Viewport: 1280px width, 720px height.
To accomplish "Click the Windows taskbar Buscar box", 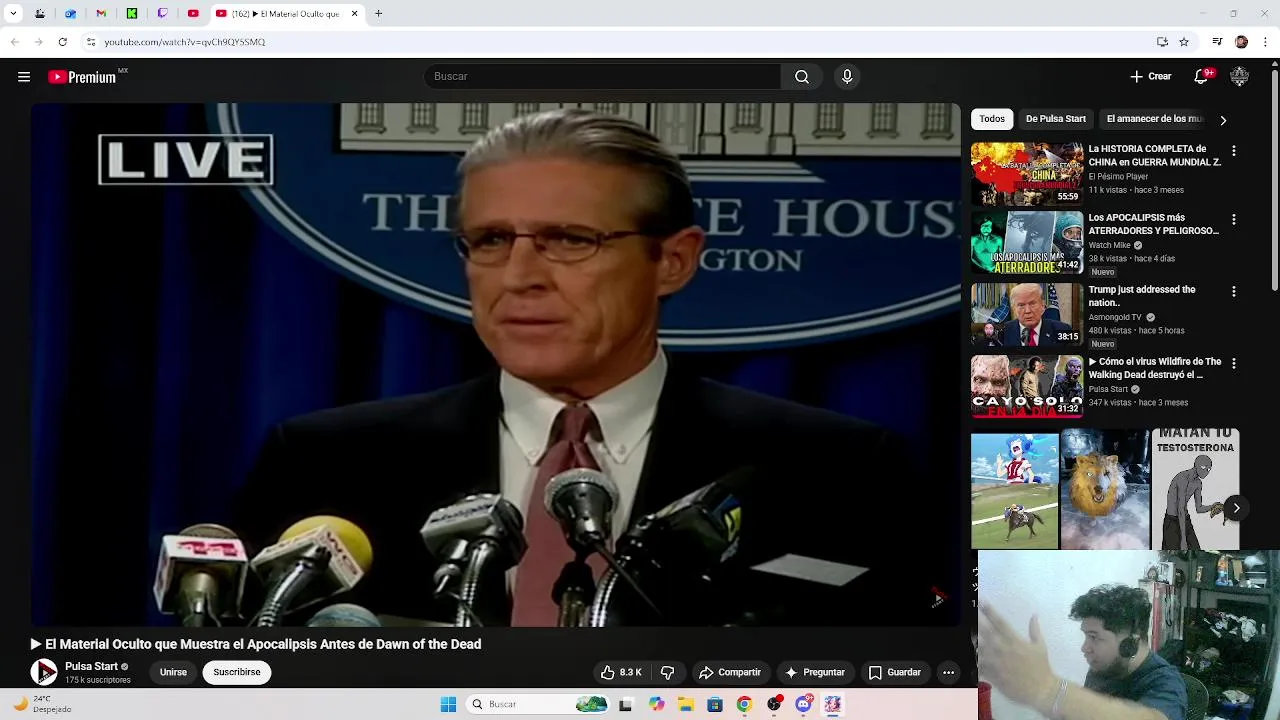I will pyautogui.click(x=538, y=704).
